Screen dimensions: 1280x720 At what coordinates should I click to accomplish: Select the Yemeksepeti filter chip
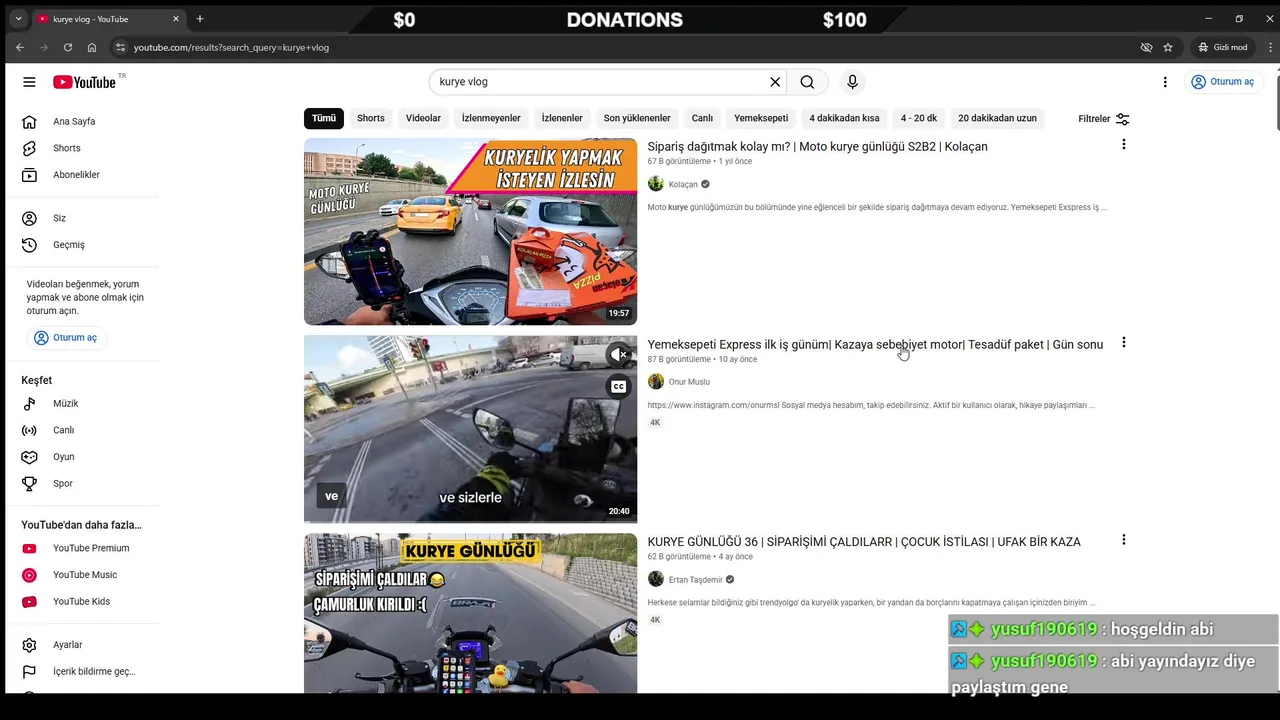point(761,118)
